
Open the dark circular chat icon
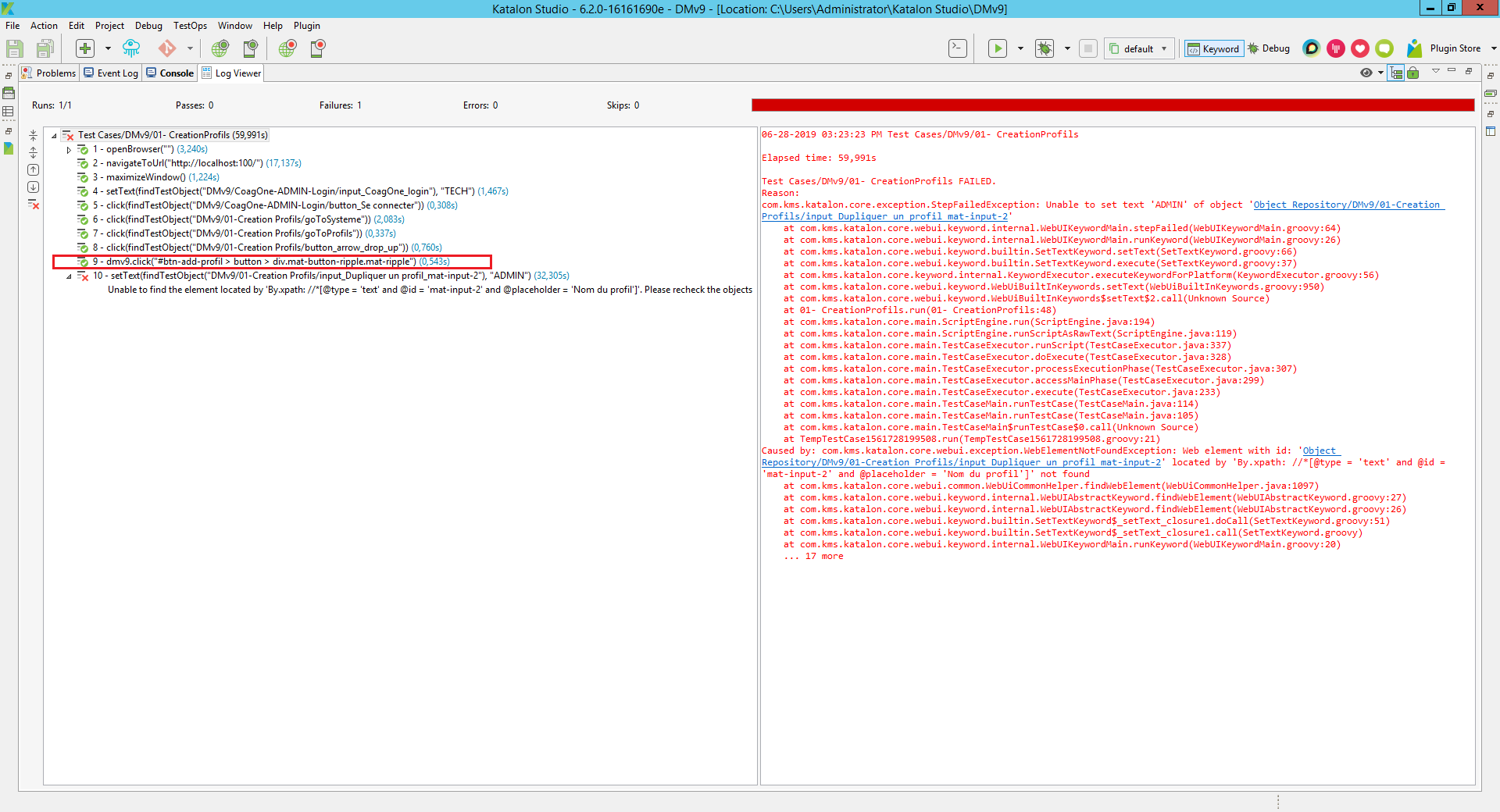point(1312,48)
